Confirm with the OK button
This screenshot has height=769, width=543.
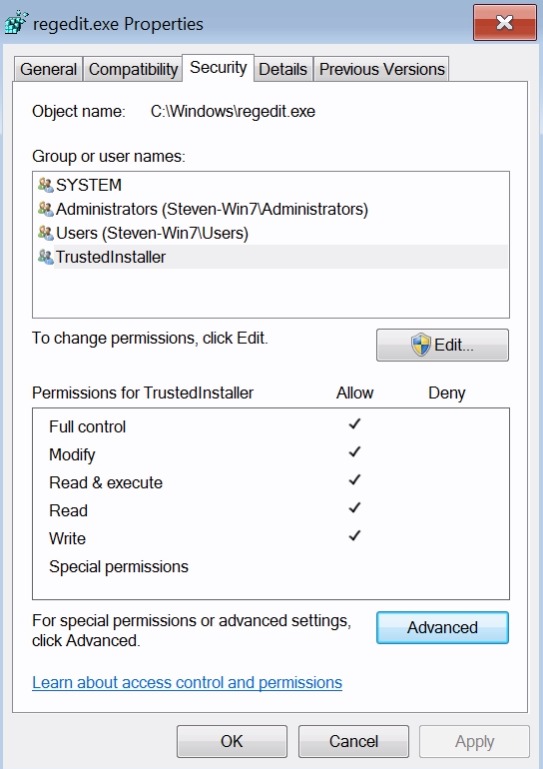pos(232,741)
